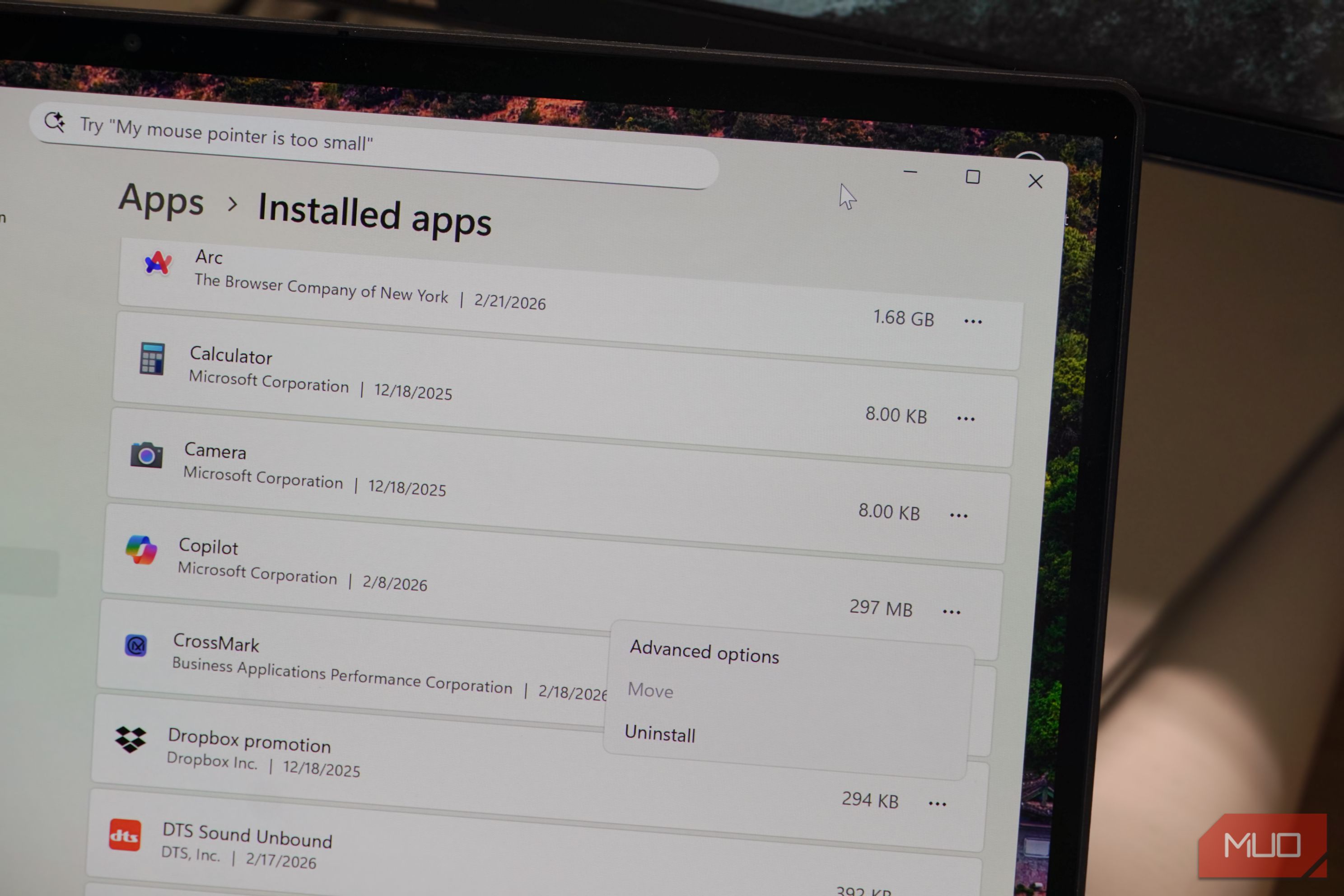
Task: Click the 1.68 GB size value
Action: pos(903,318)
